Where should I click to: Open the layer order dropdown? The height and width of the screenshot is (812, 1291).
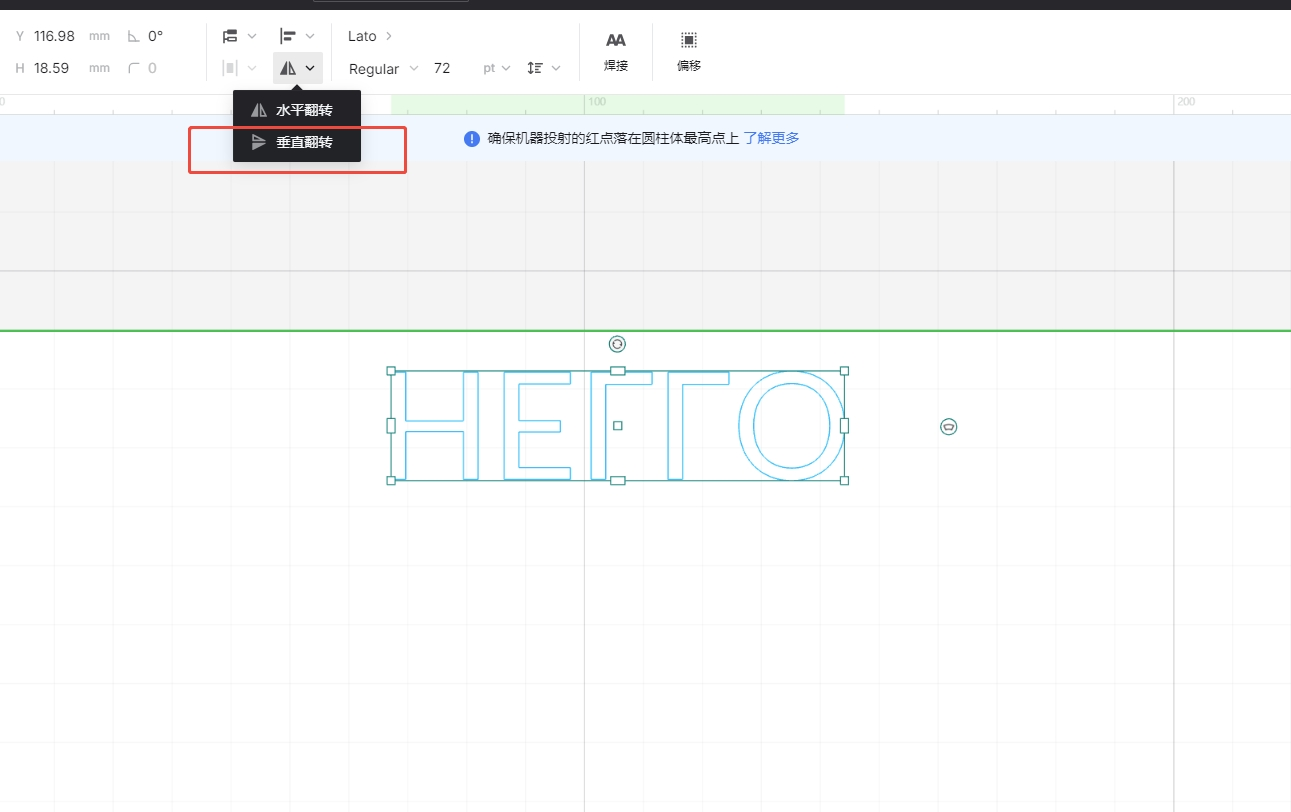240,36
